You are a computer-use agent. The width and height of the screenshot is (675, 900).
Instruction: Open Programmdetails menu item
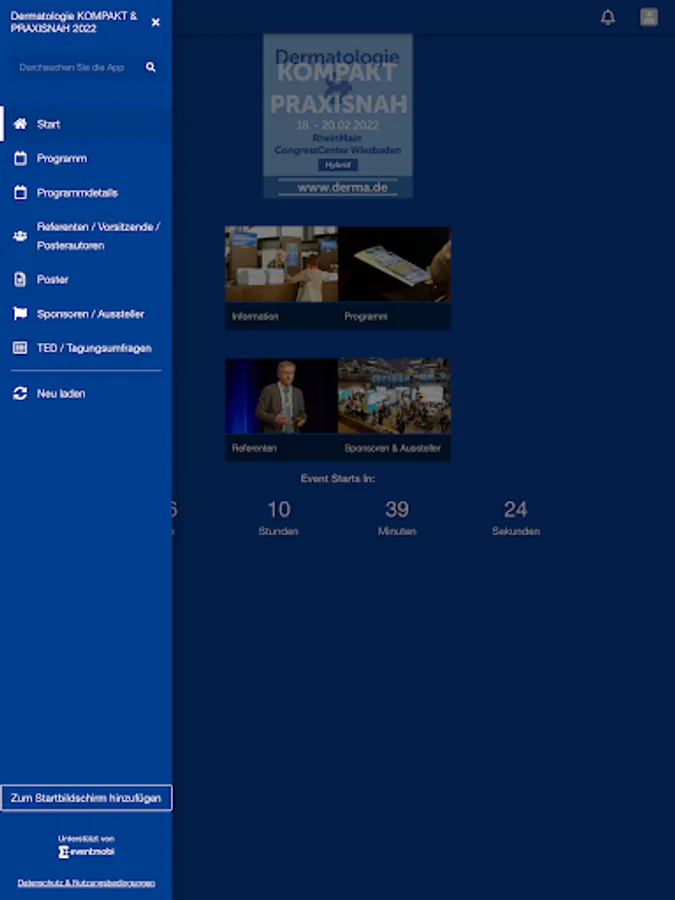click(x=86, y=193)
